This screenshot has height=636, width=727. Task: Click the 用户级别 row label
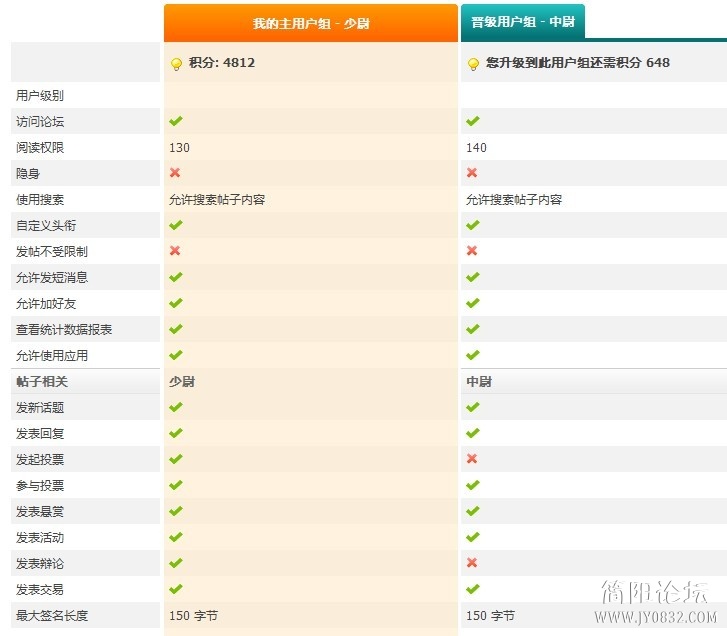point(40,95)
